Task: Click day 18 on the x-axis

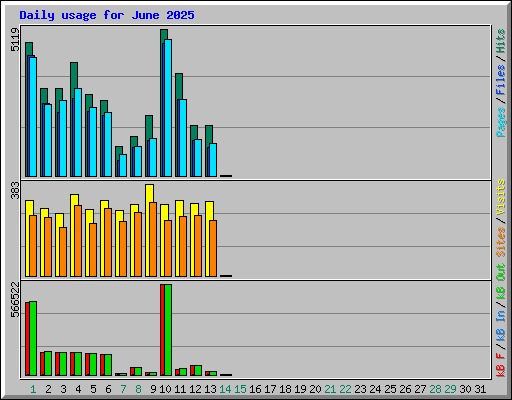Action: click(285, 389)
